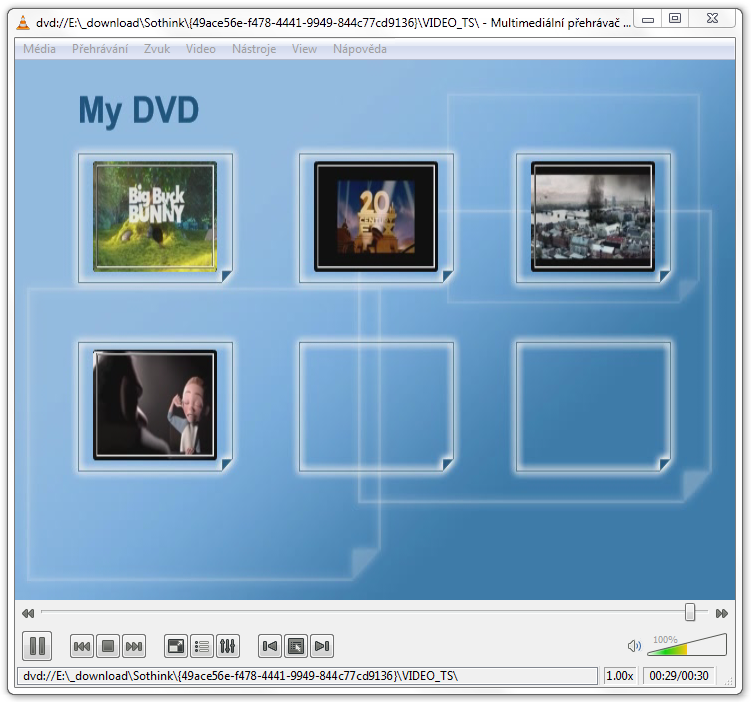Screen dimensions: 751x702
Task: Maximize the VLC player window
Action: click(675, 19)
